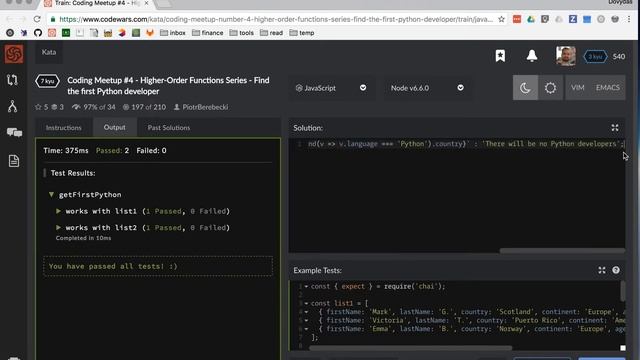Screen dimensions: 640x360
Task: Click the blue Z extension icon
Action: coord(573,19)
